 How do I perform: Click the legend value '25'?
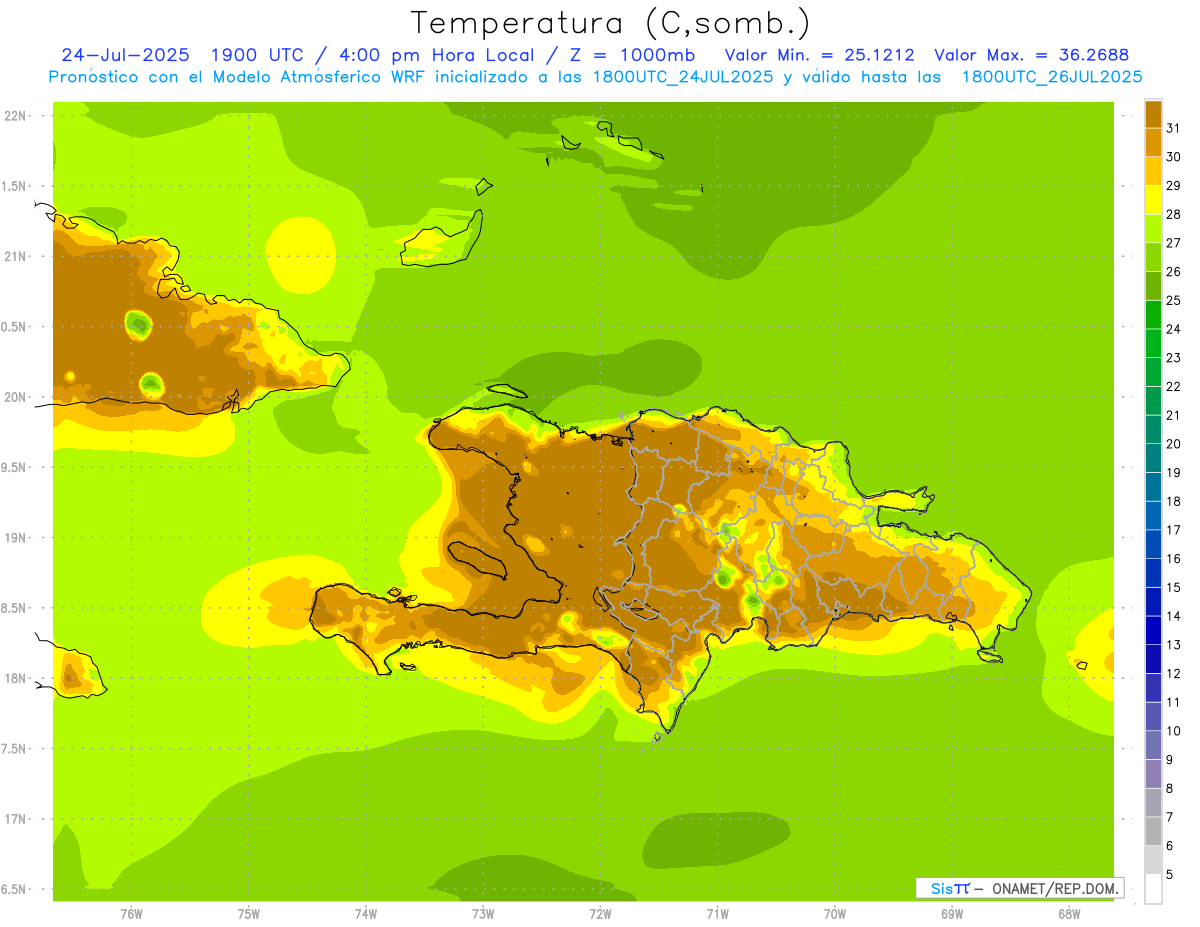1173,300
